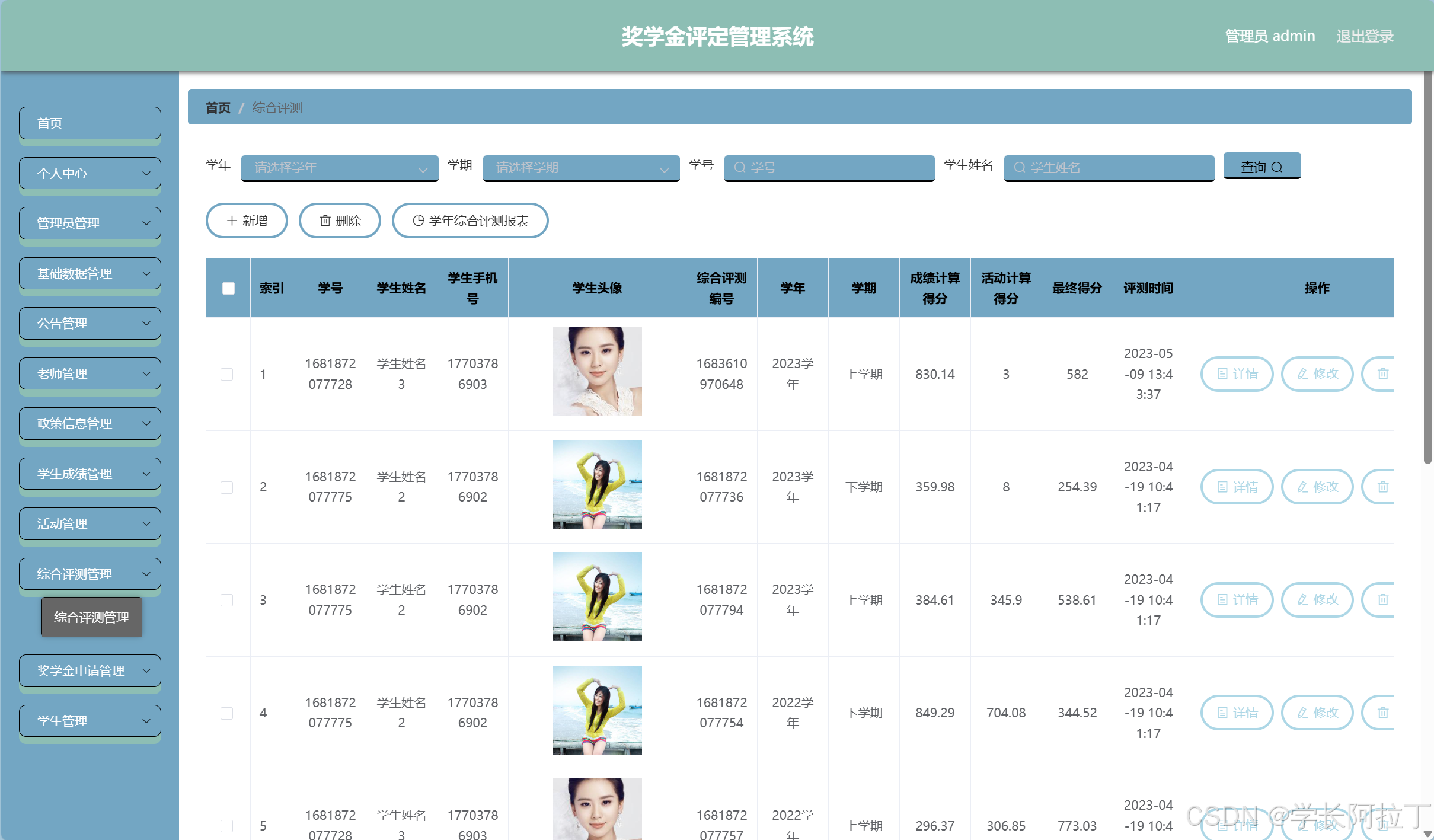1434x840 pixels.
Task: Click the trash icon in third row operations
Action: click(1383, 599)
